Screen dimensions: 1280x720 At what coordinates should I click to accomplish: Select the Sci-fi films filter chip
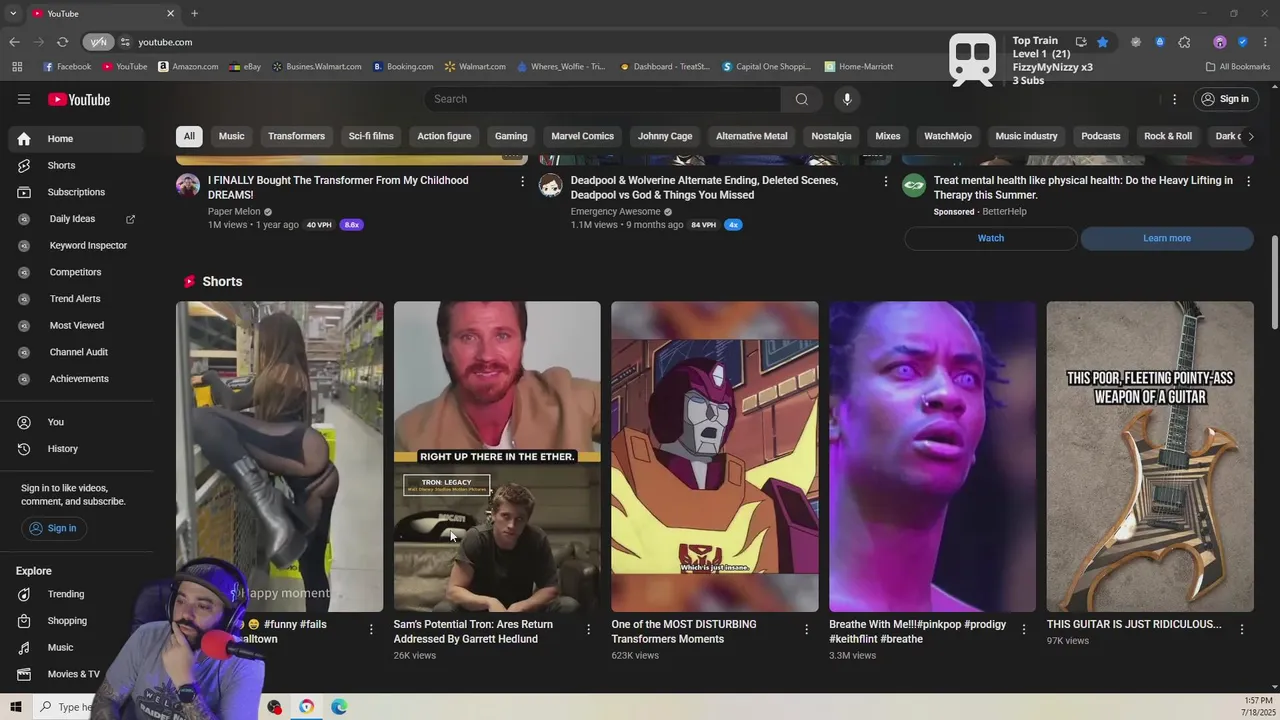pyautogui.click(x=371, y=136)
